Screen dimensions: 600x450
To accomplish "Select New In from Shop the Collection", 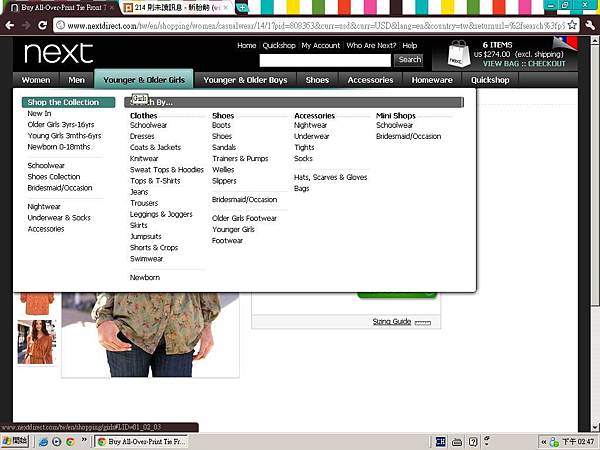I will [39, 113].
